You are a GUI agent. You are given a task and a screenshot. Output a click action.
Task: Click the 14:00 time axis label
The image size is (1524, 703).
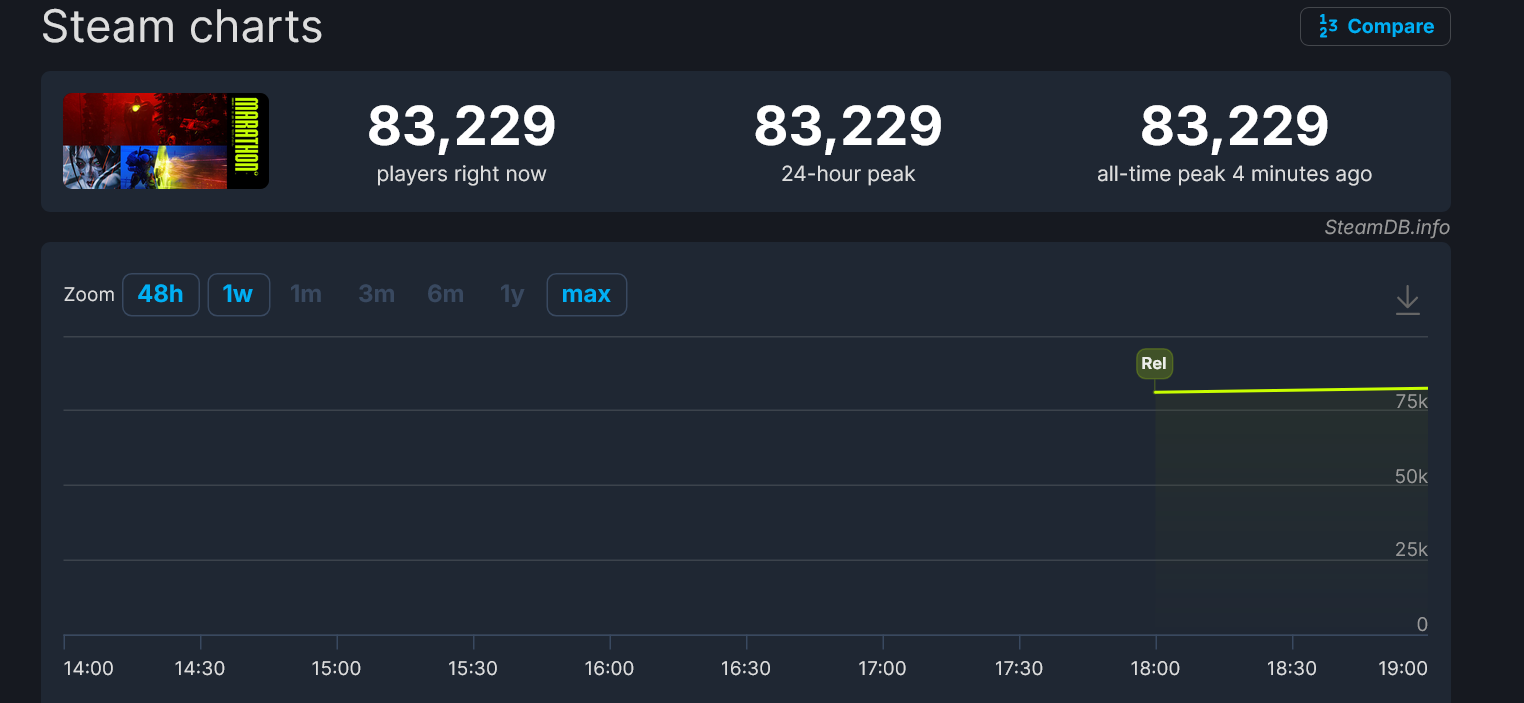pos(89,668)
